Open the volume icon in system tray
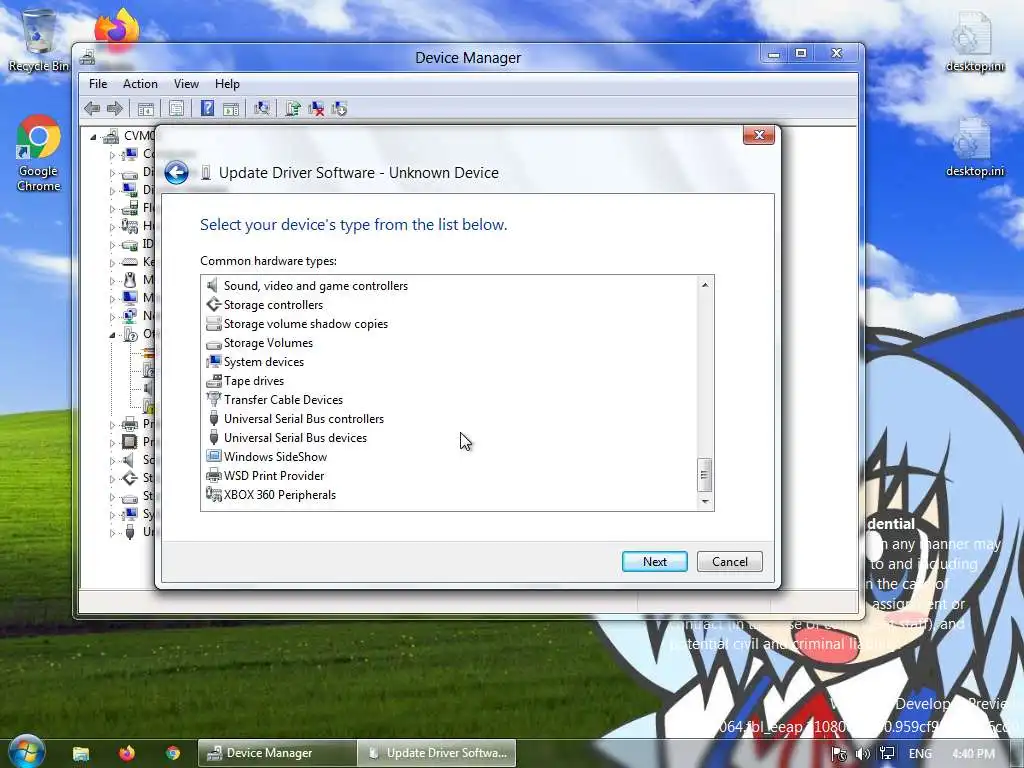1024x768 pixels. (x=863, y=754)
